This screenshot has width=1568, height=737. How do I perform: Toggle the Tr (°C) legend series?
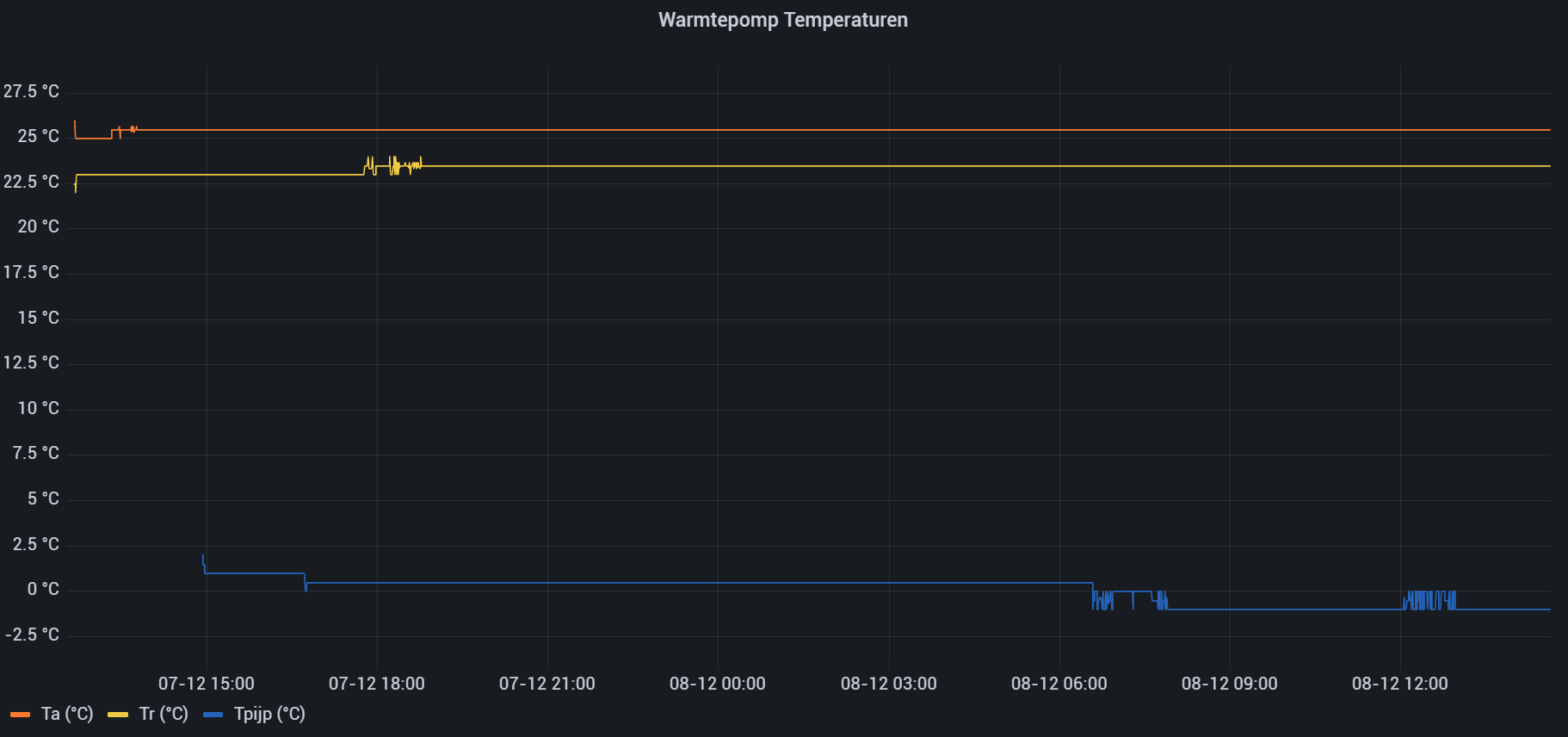tap(164, 714)
